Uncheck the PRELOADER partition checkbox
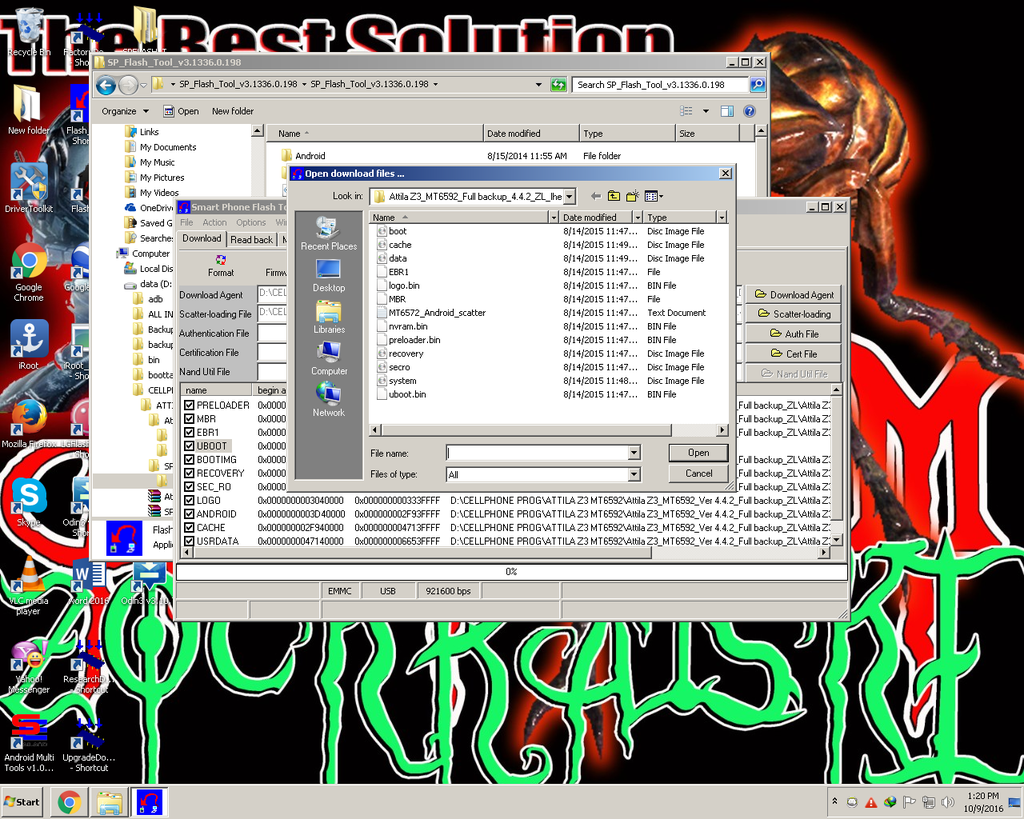The width and height of the screenshot is (1024, 819). tap(191, 406)
